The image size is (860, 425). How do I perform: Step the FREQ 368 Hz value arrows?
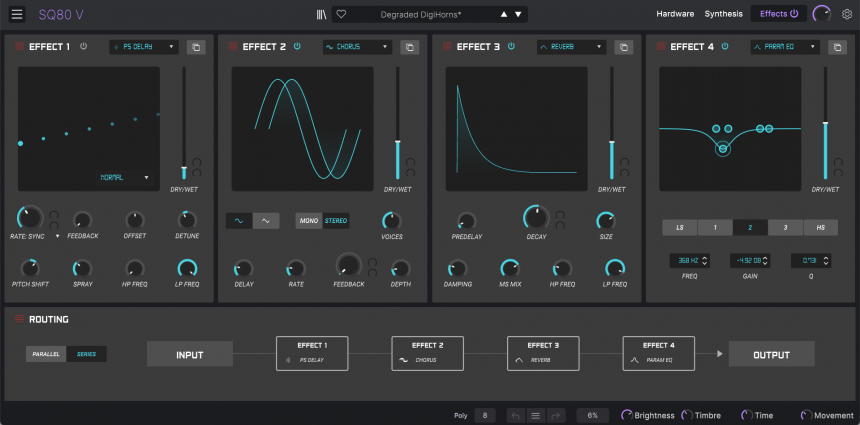tap(705, 260)
